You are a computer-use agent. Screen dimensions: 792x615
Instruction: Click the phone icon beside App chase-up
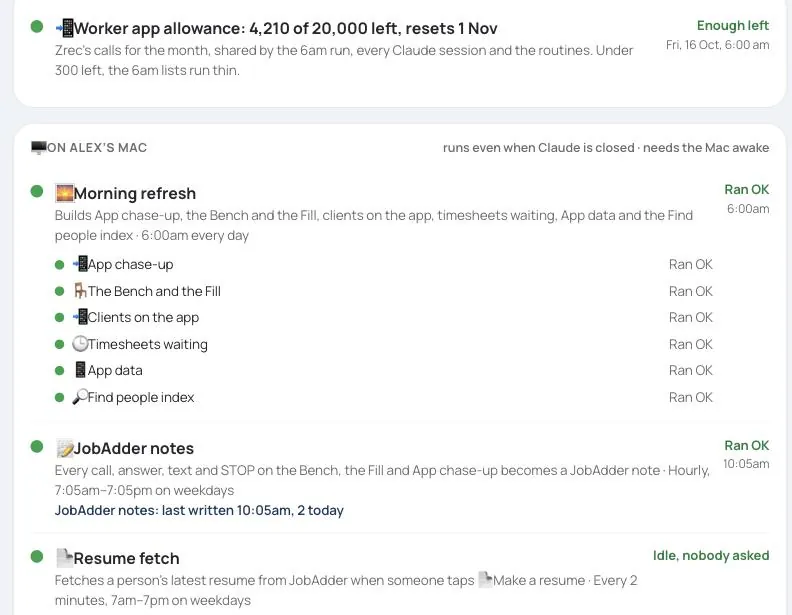tap(79, 264)
